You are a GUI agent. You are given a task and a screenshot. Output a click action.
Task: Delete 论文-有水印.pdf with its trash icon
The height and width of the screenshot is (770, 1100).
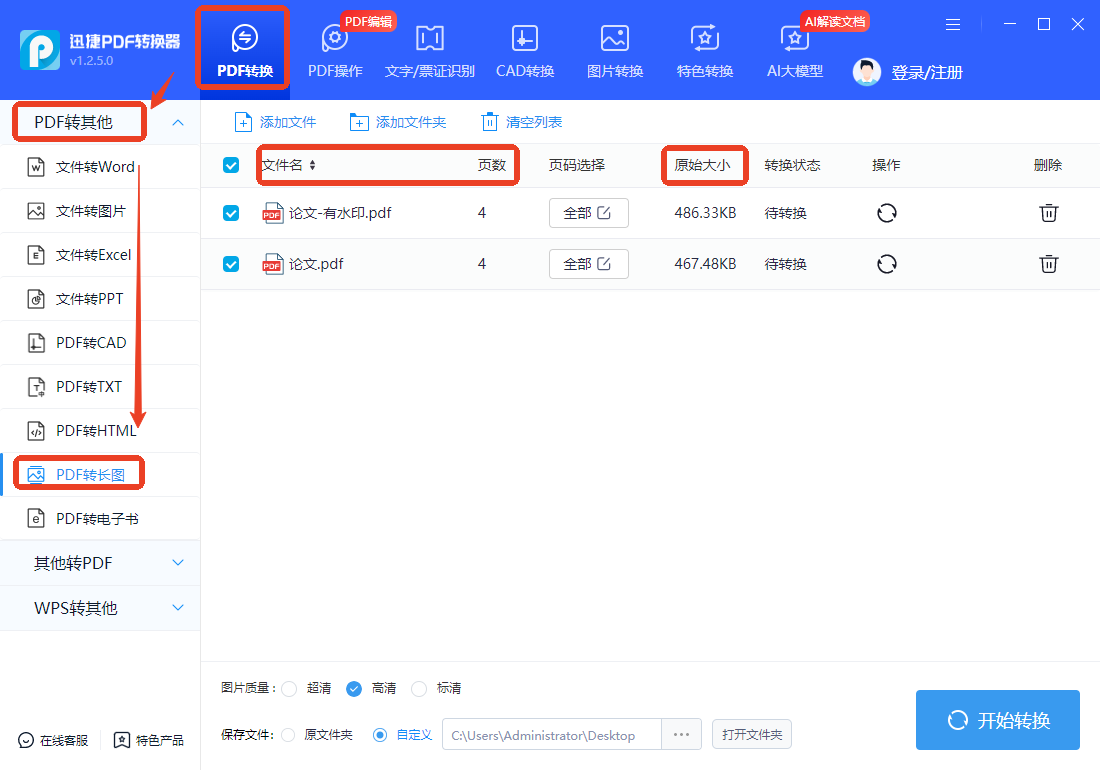(x=1048, y=212)
